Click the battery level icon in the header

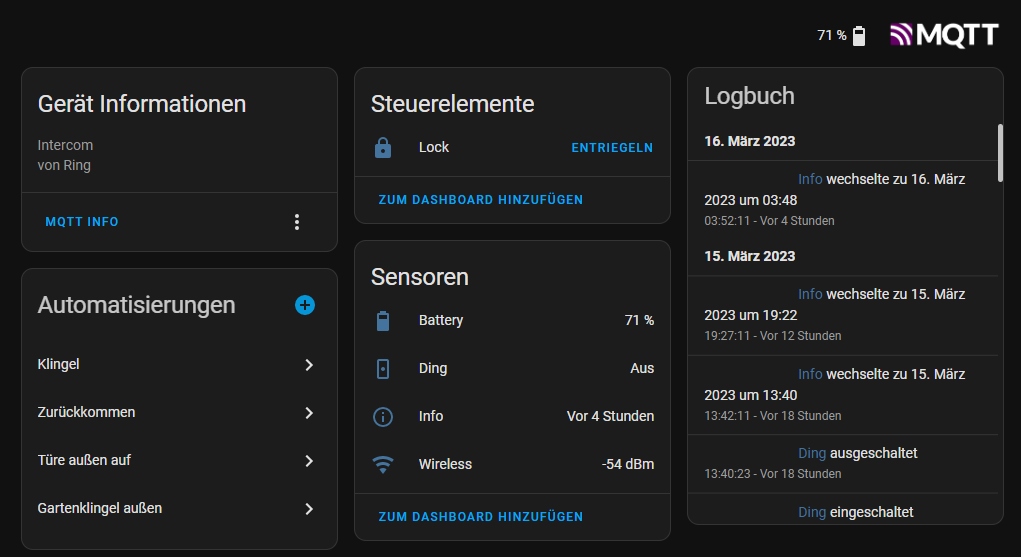[859, 36]
